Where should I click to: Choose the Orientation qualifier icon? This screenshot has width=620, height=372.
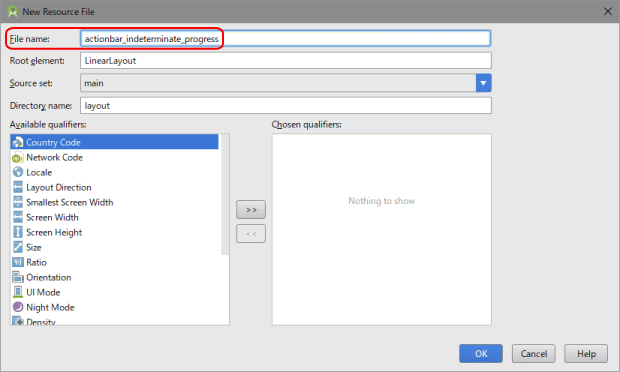pos(18,277)
